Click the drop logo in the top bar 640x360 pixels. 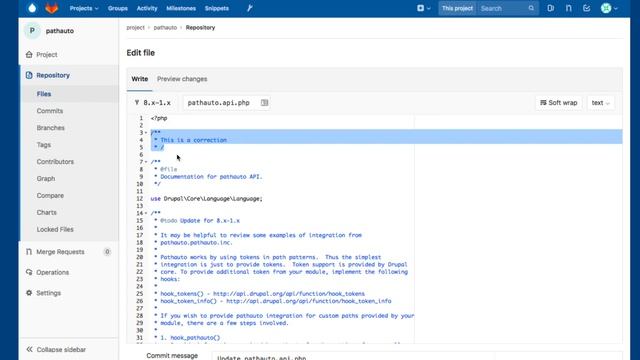coord(32,8)
